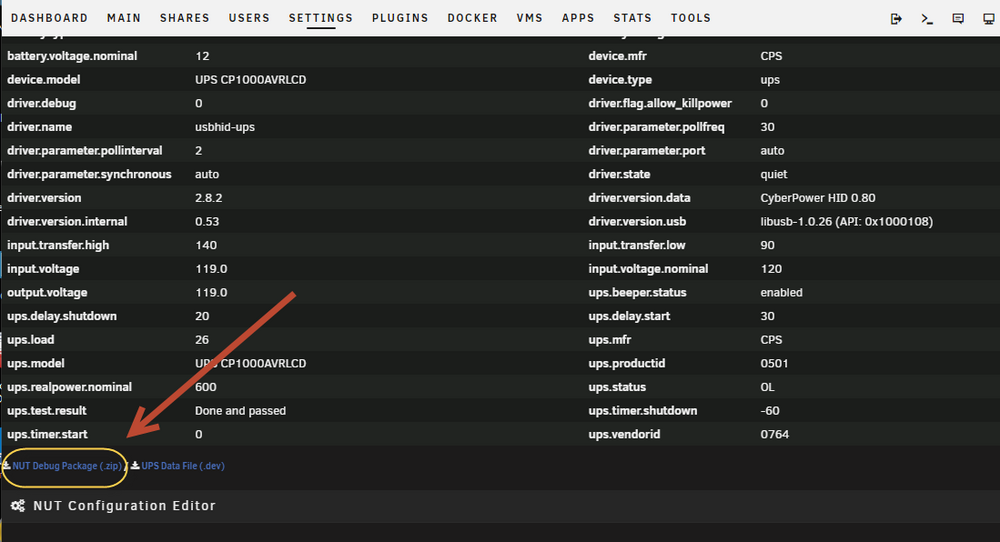
Task: Click the driver.version value 2.8.2
Action: (209, 198)
